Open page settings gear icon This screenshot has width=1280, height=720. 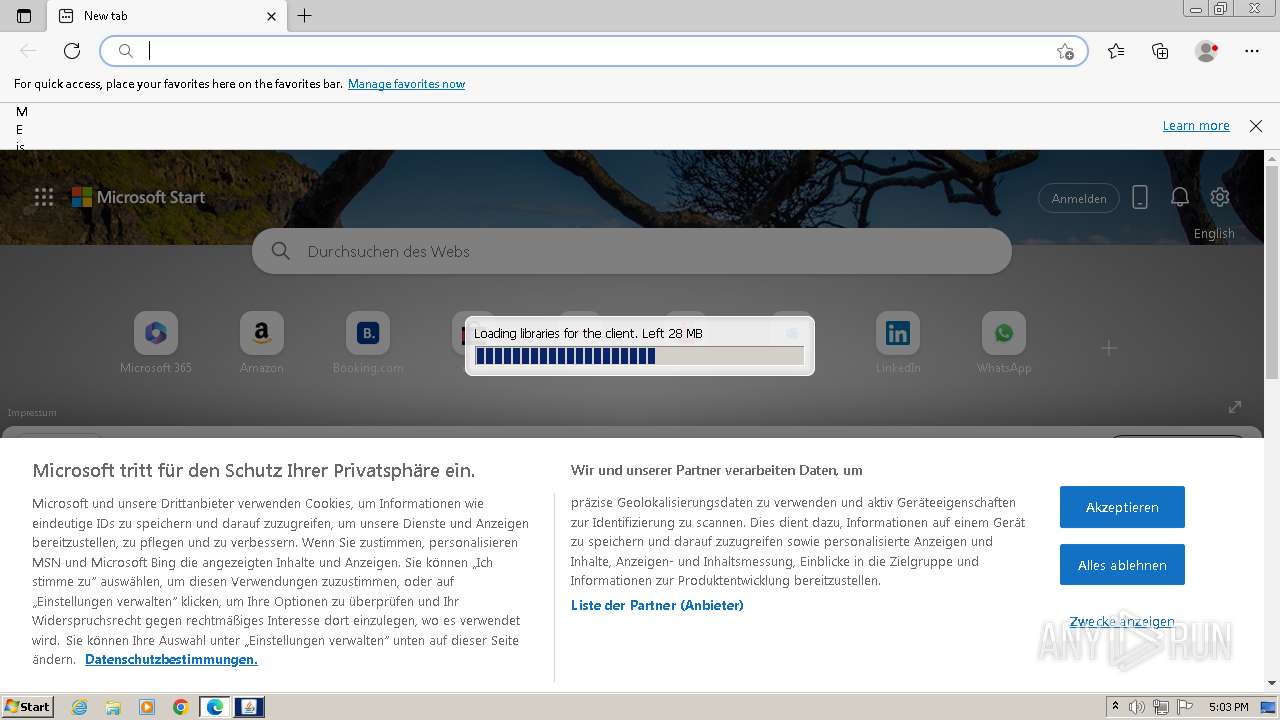coord(1219,197)
